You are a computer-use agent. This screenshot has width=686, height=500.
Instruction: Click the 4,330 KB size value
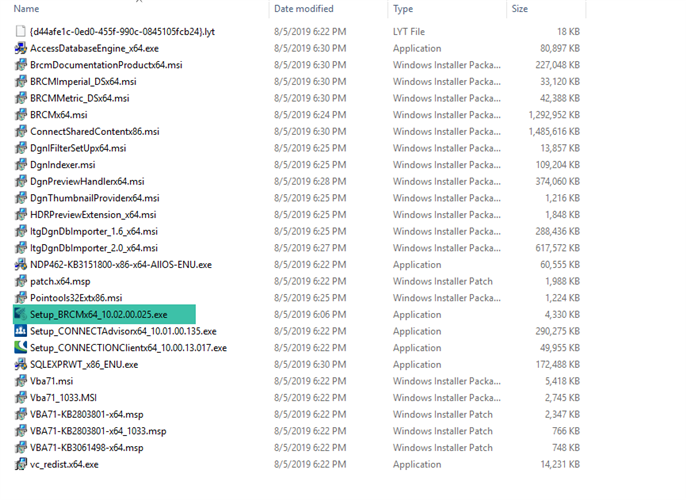click(562, 314)
